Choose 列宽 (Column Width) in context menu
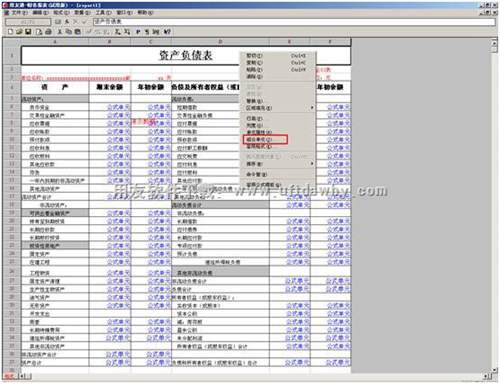 pos(277,125)
